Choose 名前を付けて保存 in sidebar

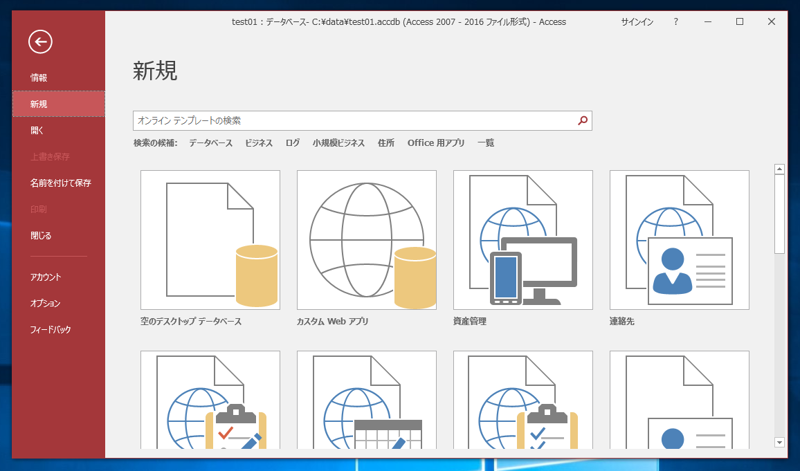tap(59, 183)
